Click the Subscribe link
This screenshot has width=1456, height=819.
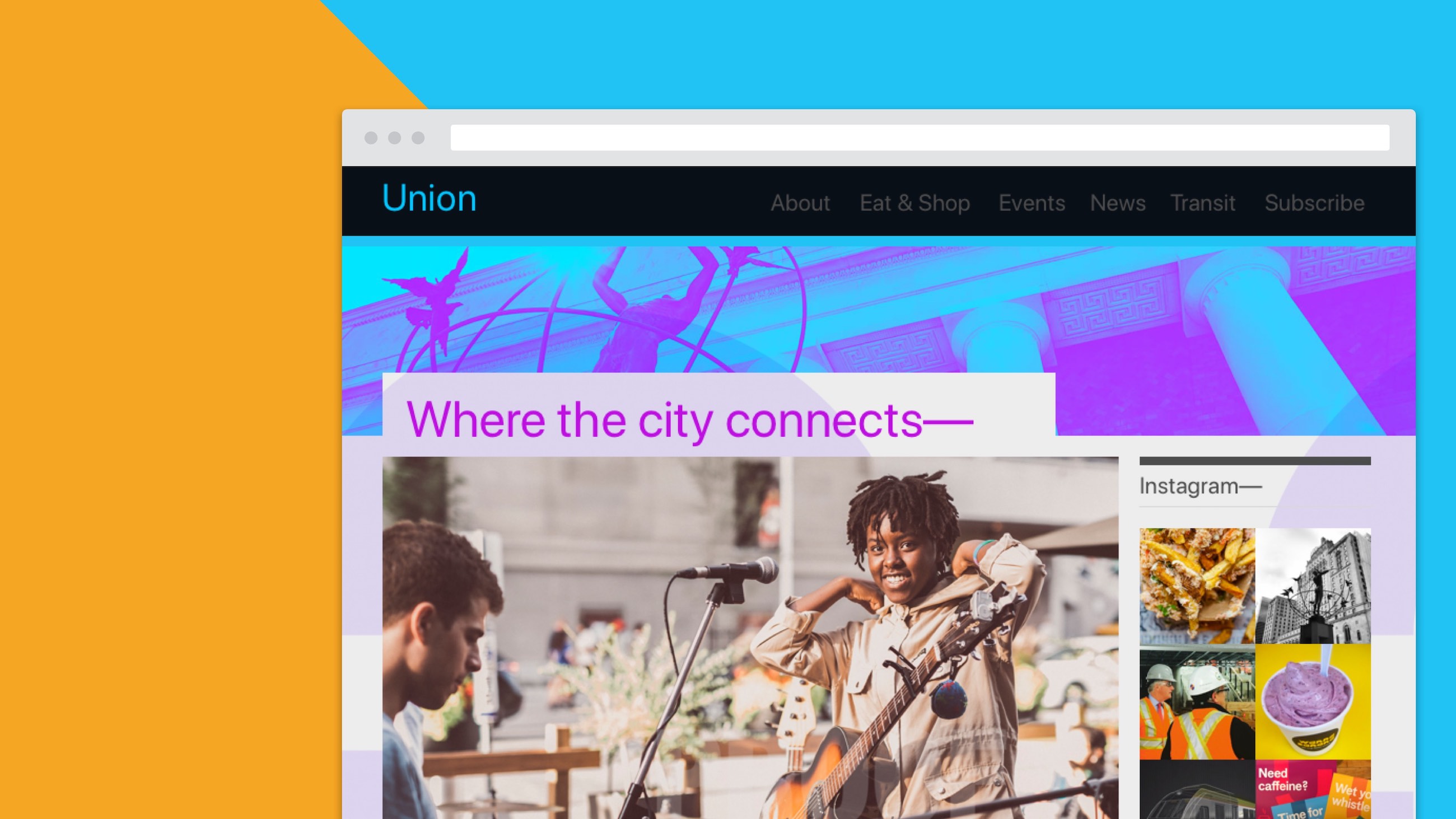1314,203
